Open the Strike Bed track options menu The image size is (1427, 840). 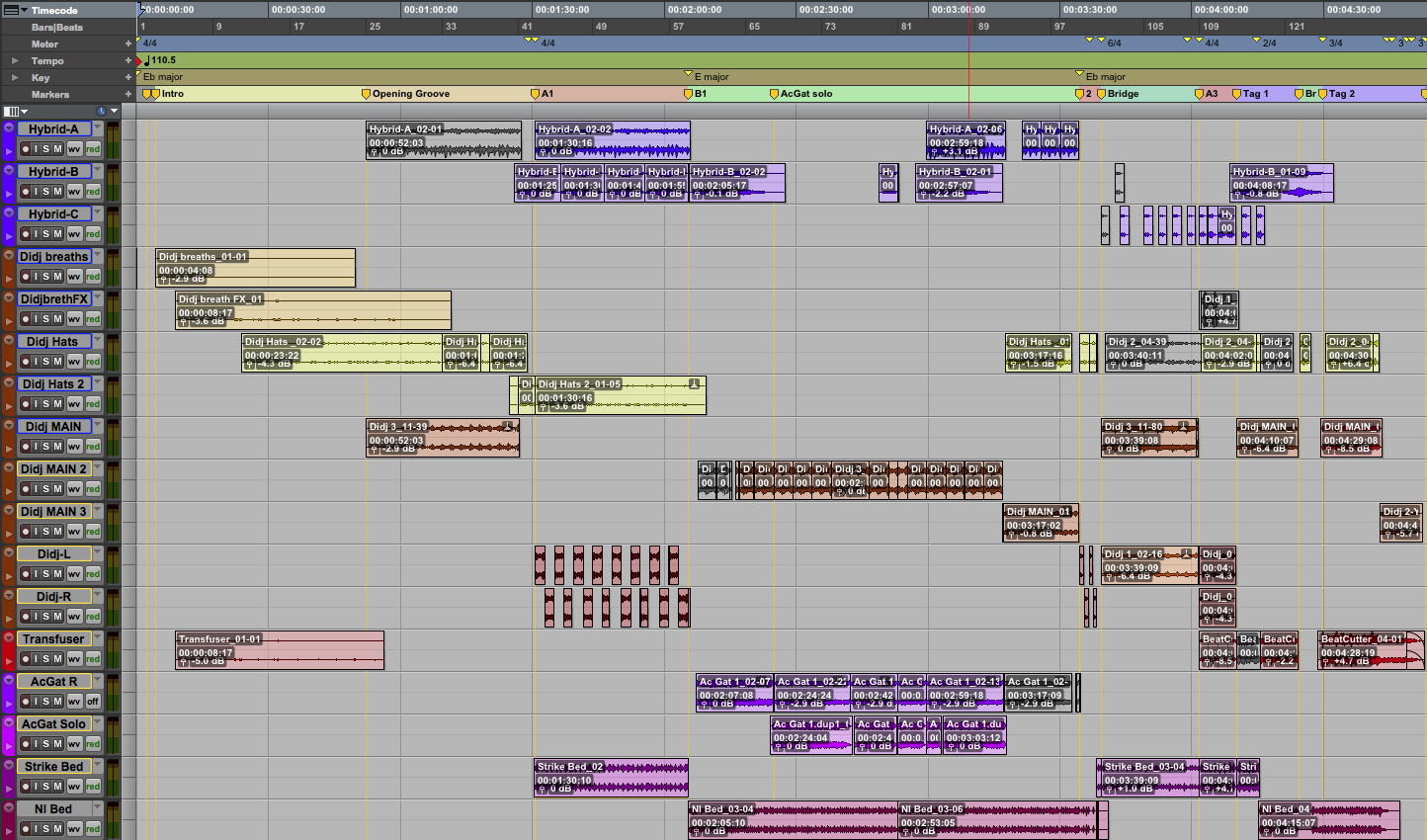[9, 766]
